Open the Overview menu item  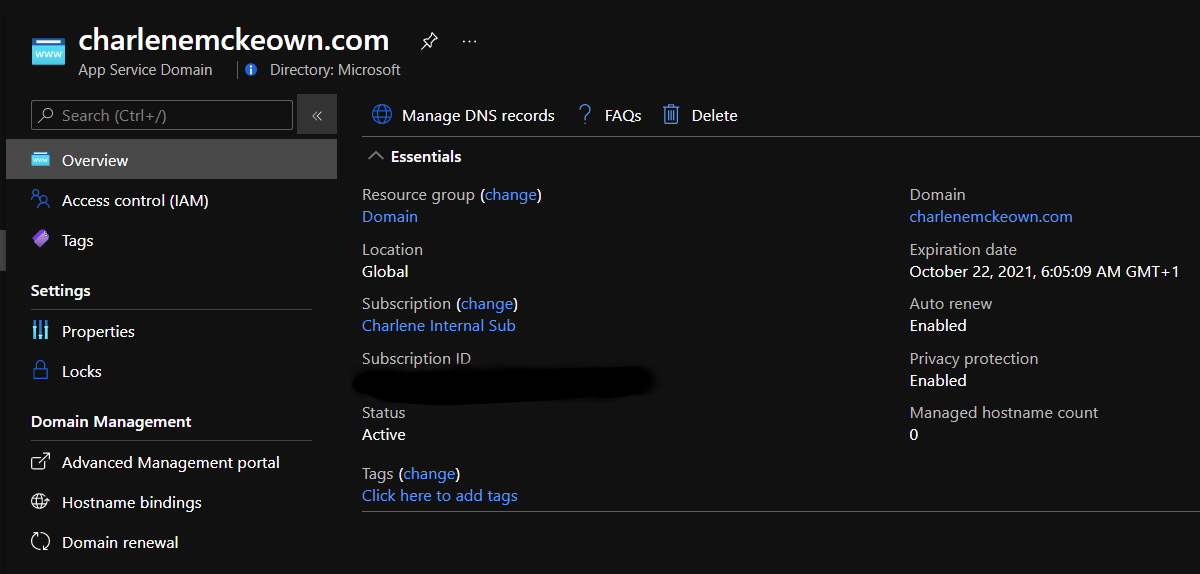171,160
